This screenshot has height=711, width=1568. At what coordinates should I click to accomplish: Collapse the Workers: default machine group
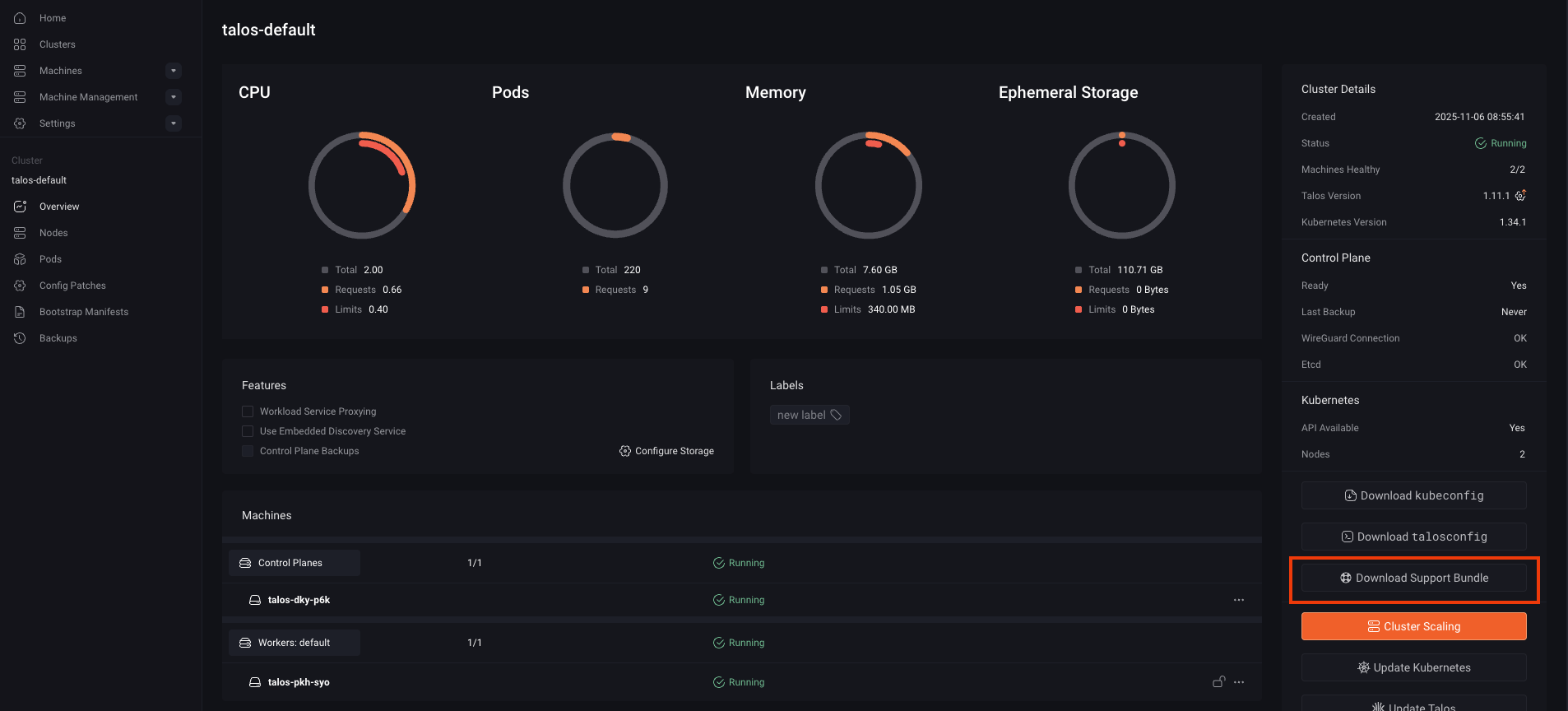(x=295, y=643)
